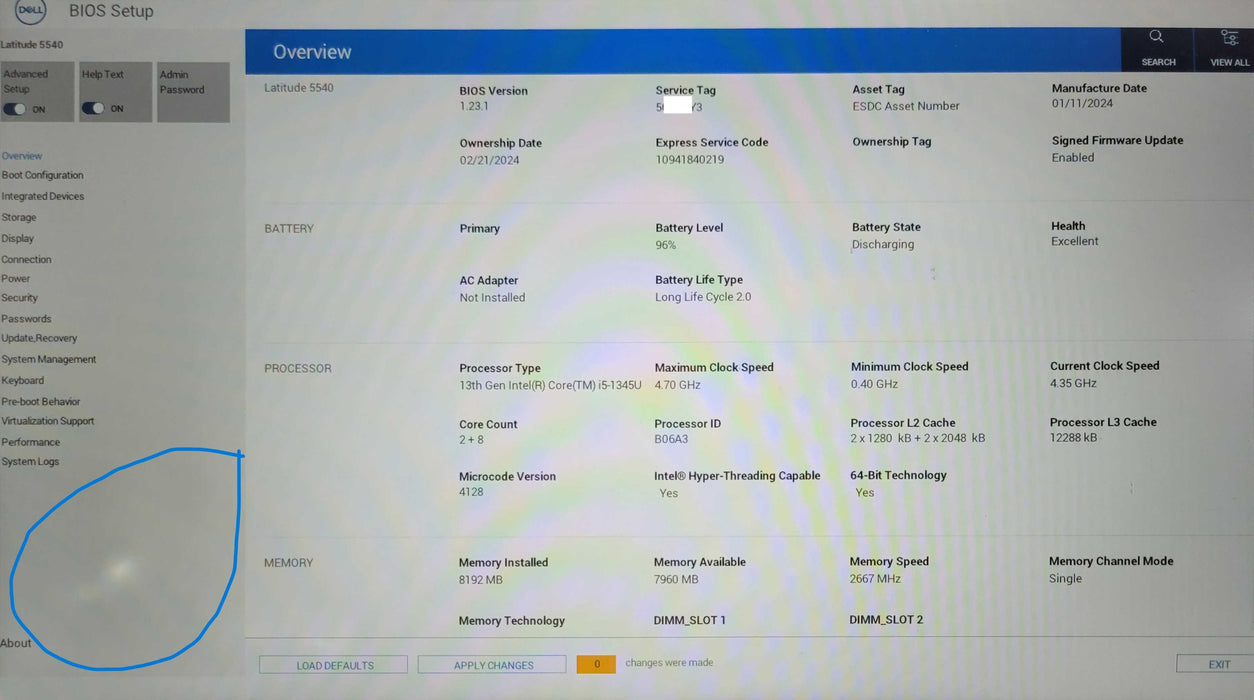Open Boot Configuration section
Image resolution: width=1254 pixels, height=700 pixels.
click(x=42, y=175)
